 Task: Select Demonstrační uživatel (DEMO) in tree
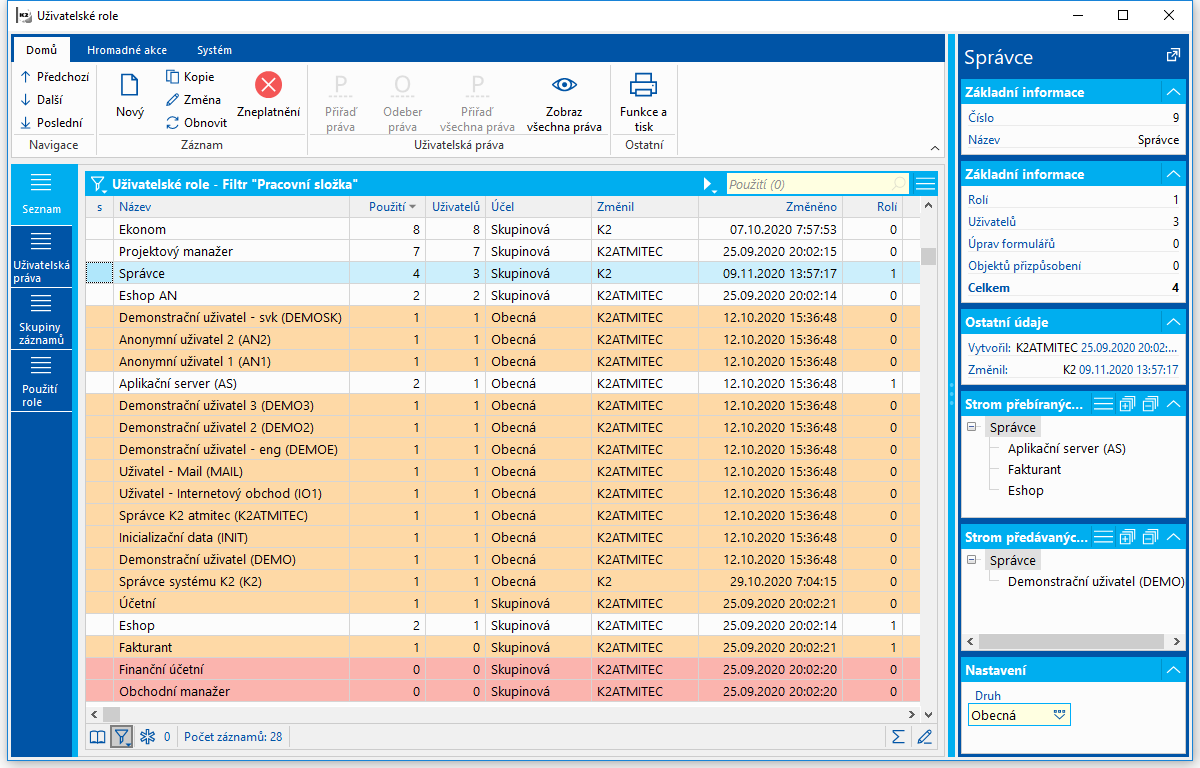(1095, 581)
